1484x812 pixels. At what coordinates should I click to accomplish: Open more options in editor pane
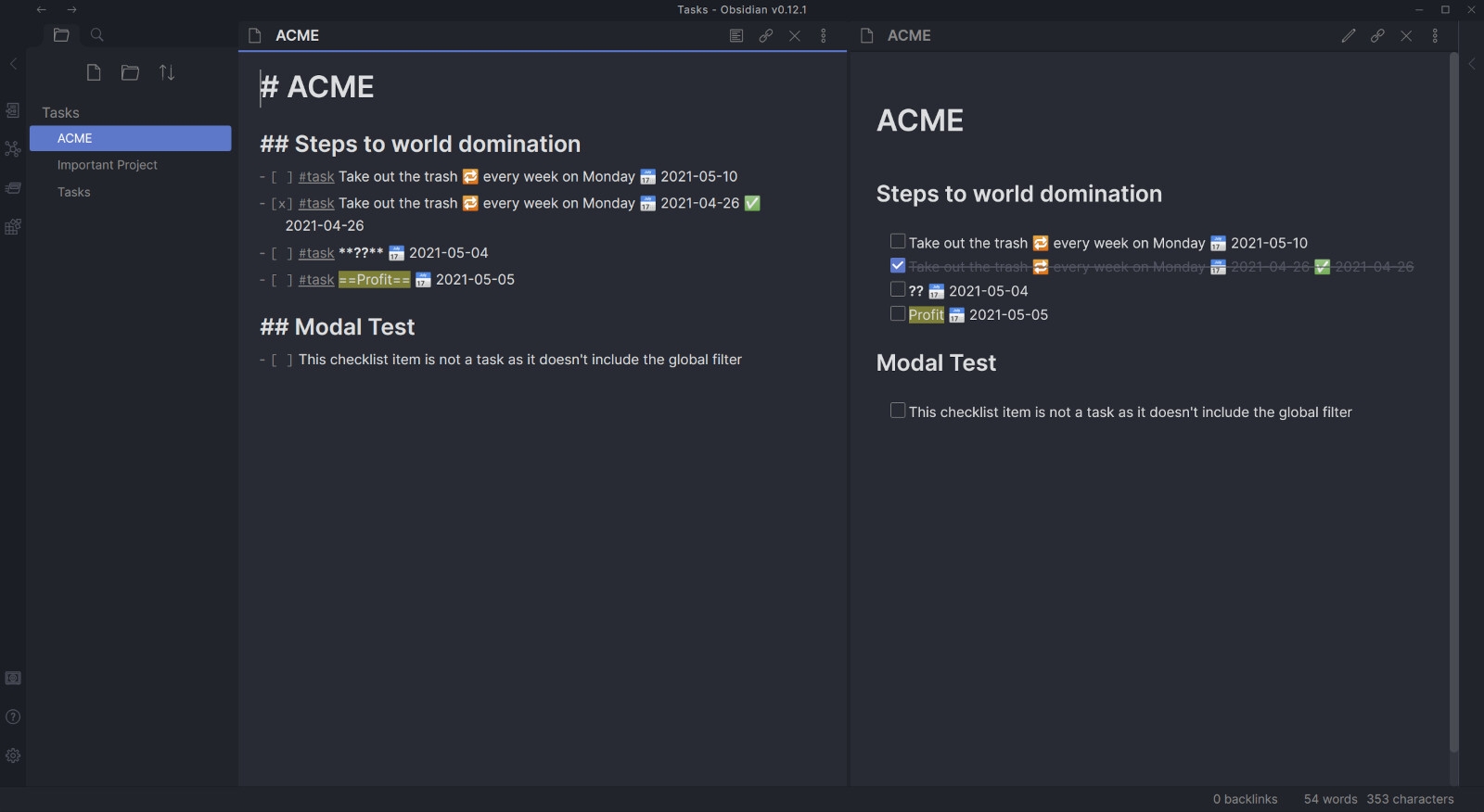pyautogui.click(x=824, y=35)
